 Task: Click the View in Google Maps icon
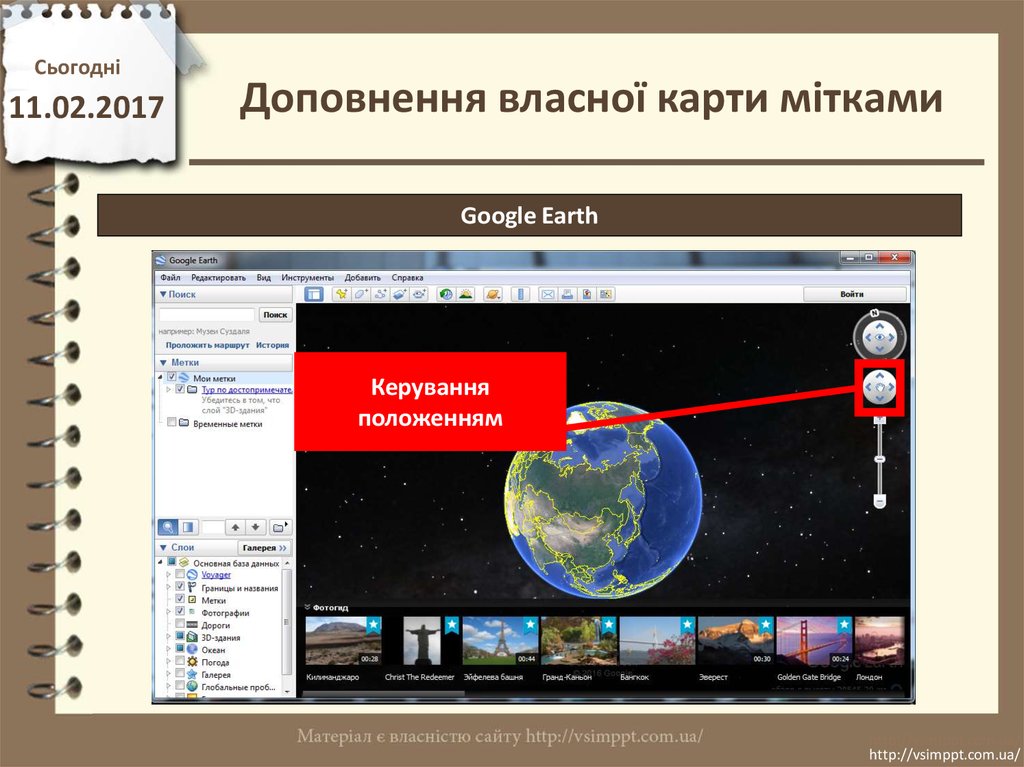pos(606,294)
